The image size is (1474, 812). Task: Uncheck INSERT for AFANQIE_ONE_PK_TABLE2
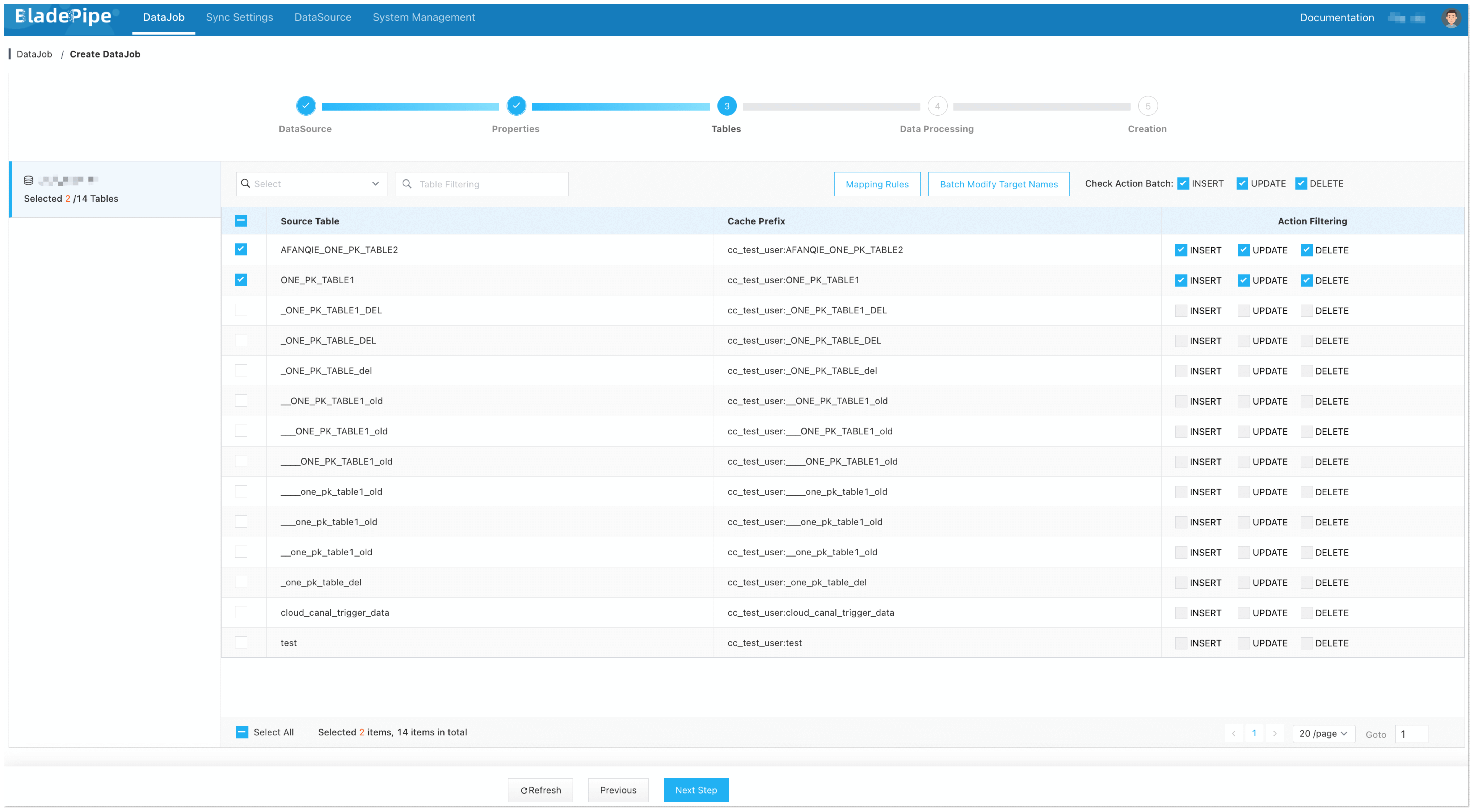(1181, 250)
